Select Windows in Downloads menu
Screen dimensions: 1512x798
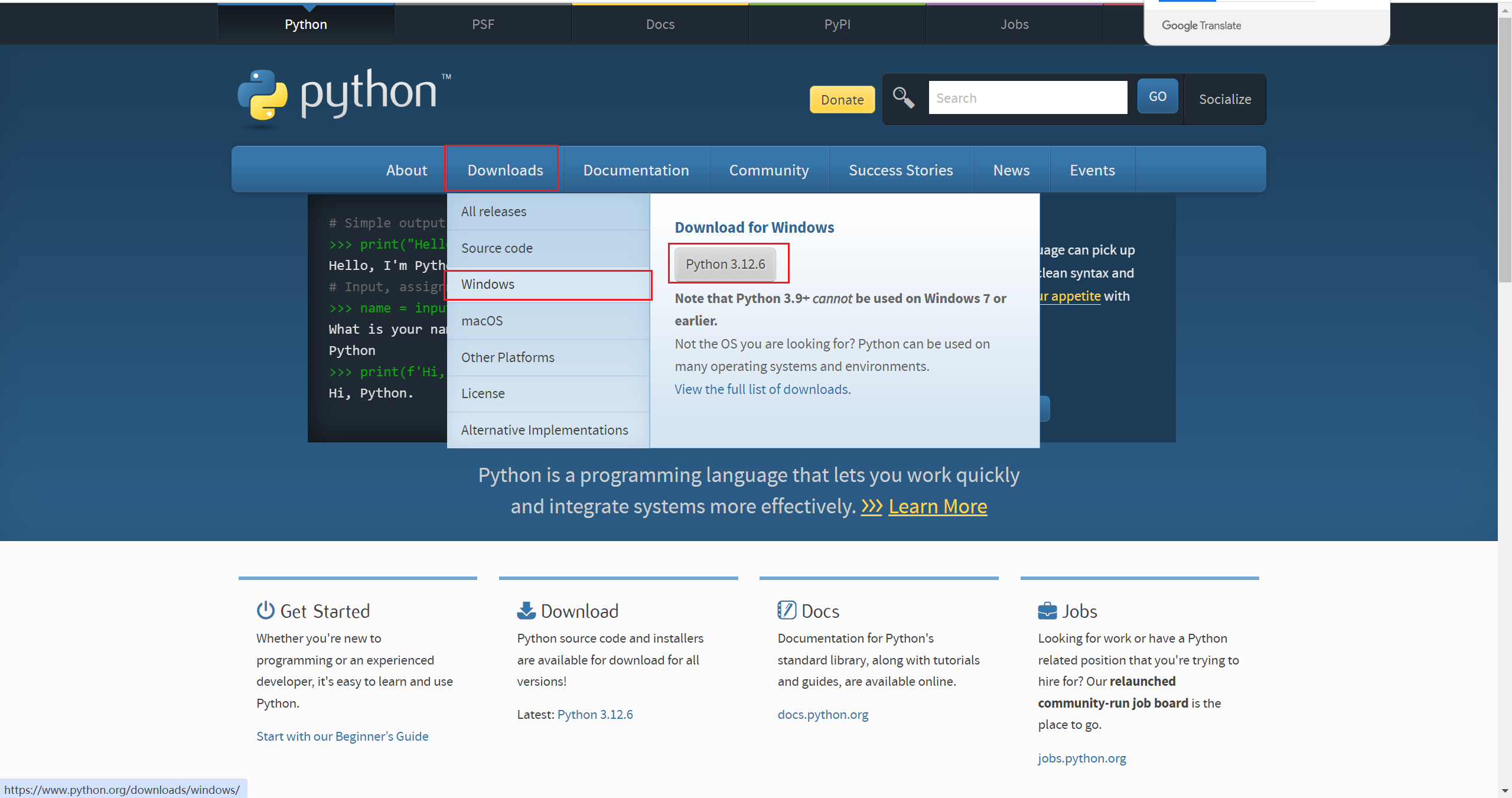pos(548,284)
